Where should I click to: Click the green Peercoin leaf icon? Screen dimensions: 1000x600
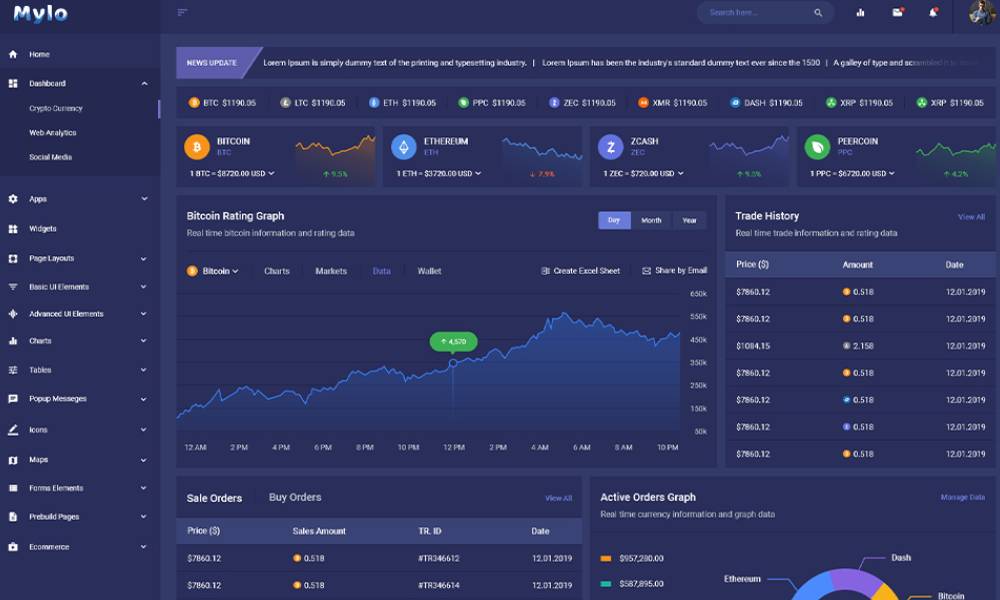tap(817, 147)
